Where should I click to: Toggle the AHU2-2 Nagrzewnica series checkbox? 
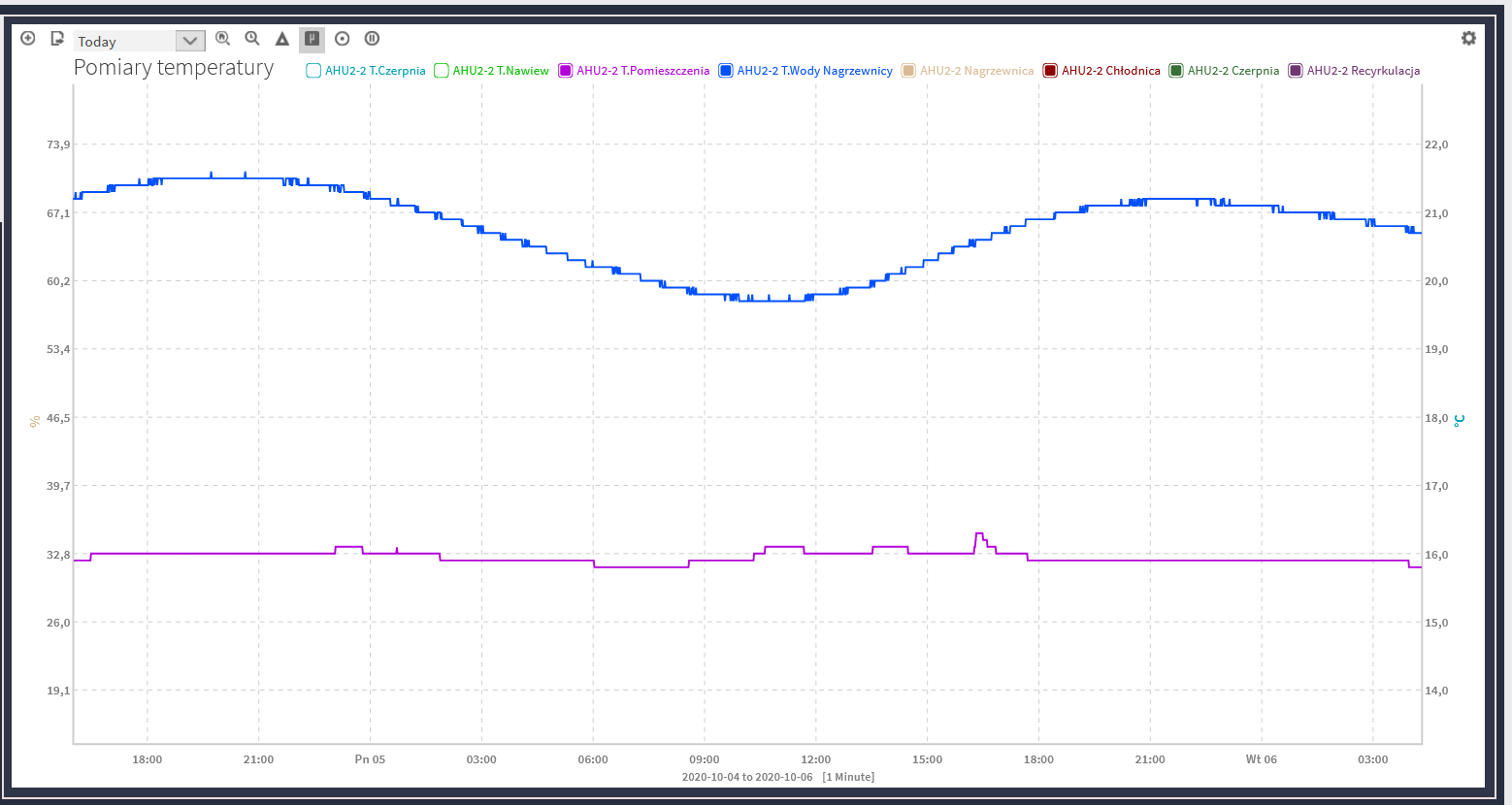coord(908,71)
